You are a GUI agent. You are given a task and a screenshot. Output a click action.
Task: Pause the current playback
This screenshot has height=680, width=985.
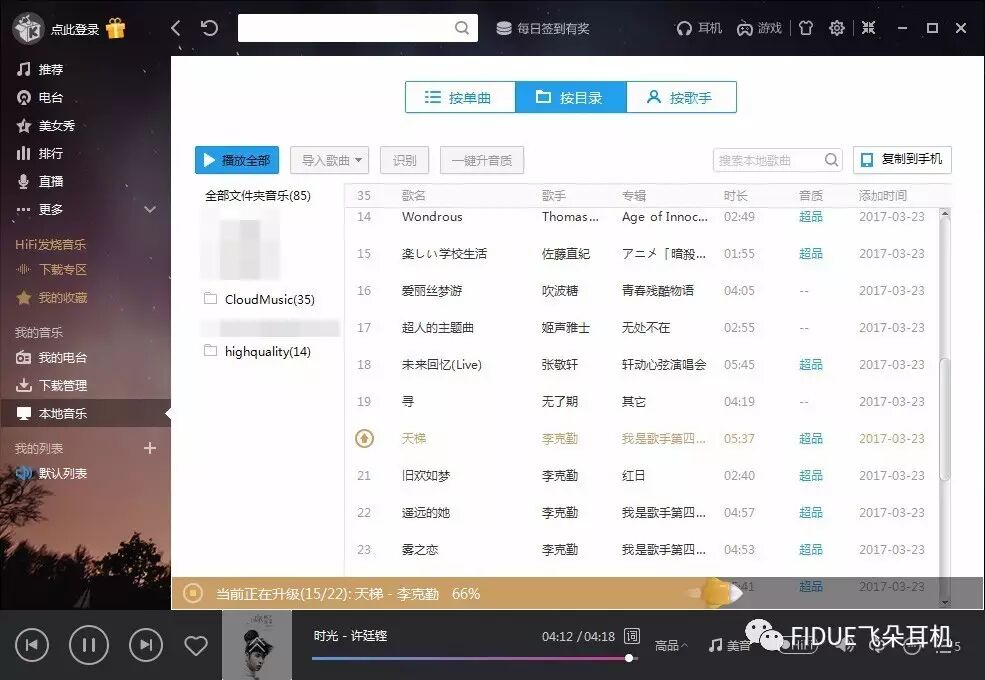[x=89, y=645]
